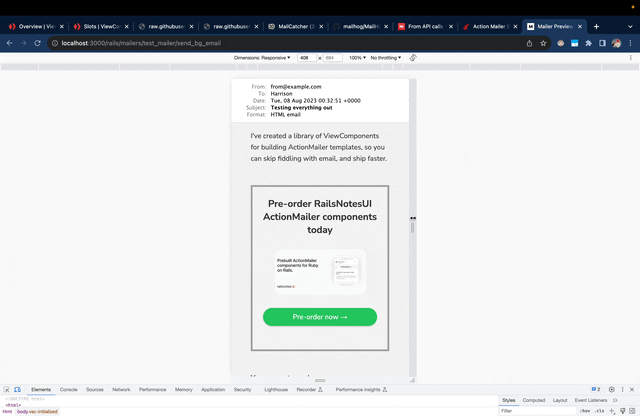The width and height of the screenshot is (640, 416).
Task: Open the Performance insights panel
Action: (x=361, y=389)
